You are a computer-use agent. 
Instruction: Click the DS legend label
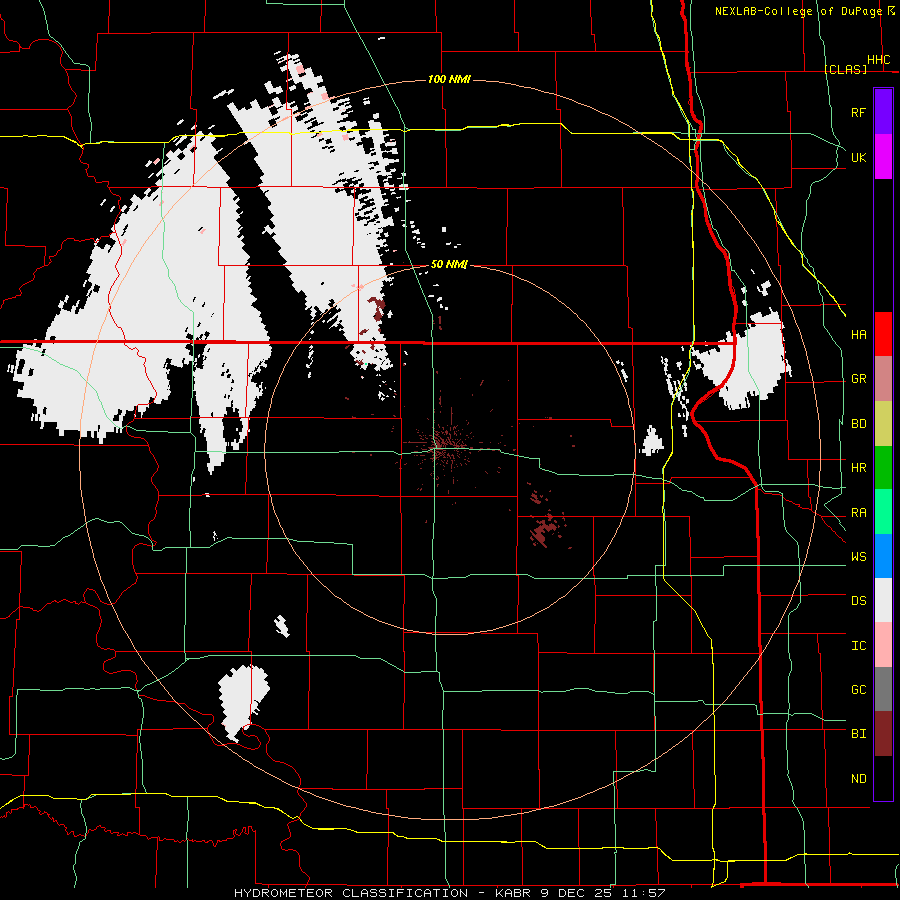858,601
